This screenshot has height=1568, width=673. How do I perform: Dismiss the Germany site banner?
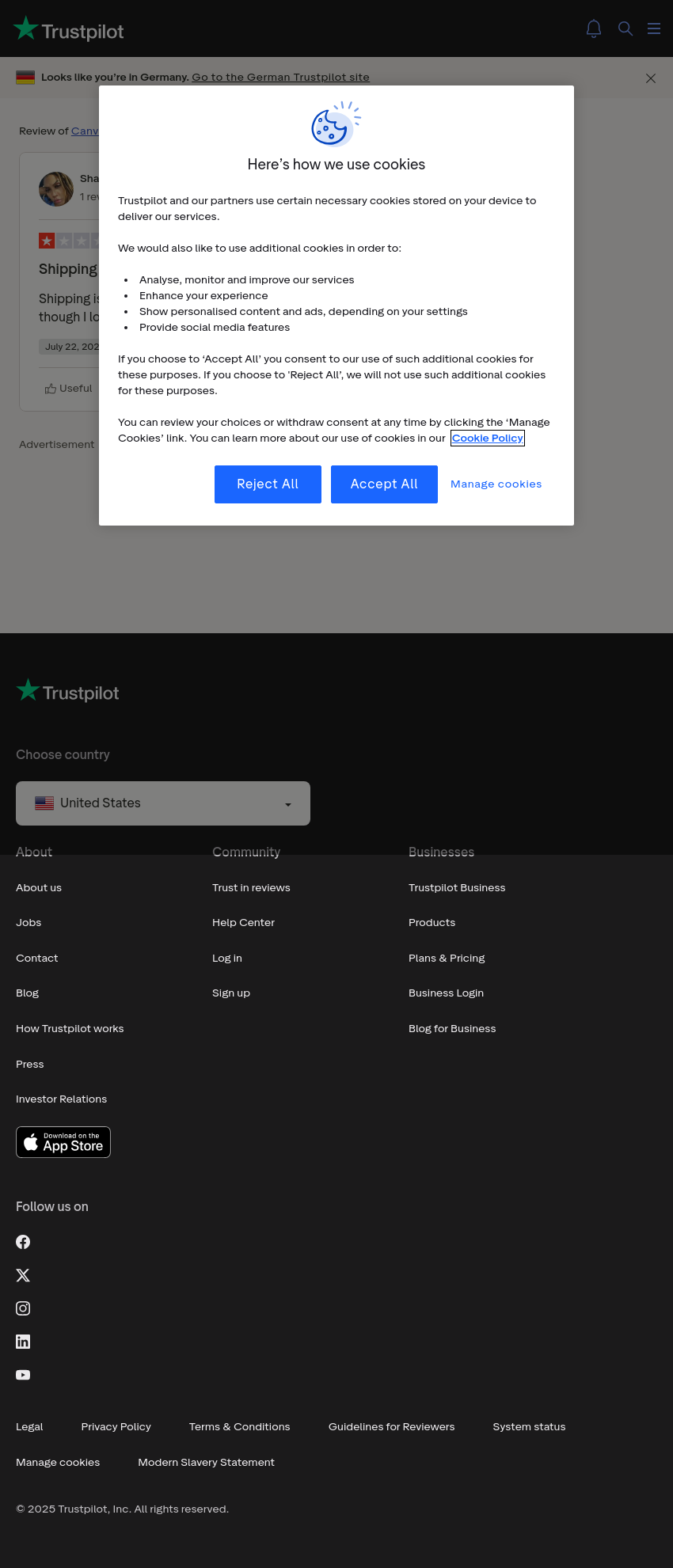(x=651, y=78)
